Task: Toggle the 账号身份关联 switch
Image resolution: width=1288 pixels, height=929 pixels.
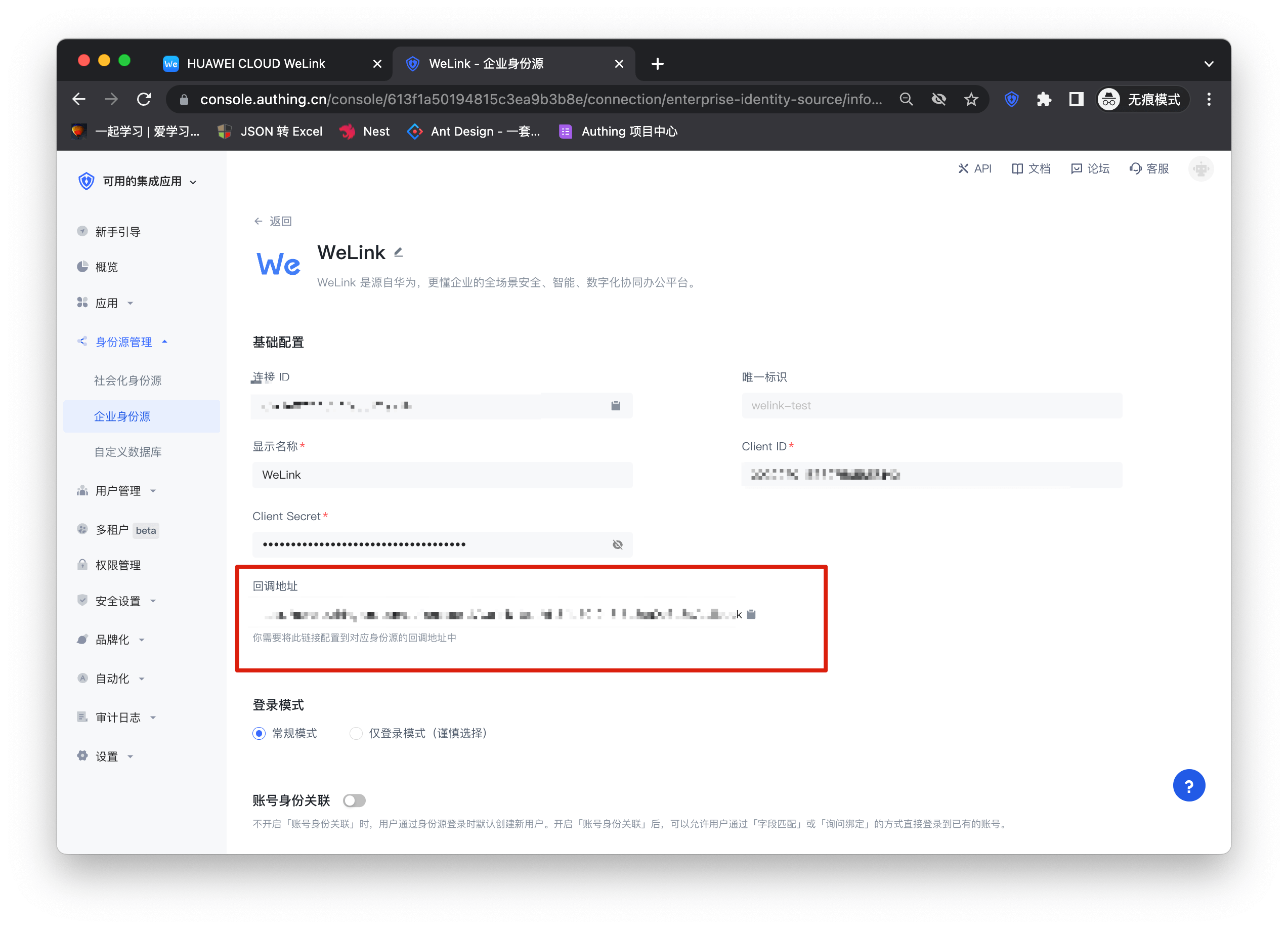Action: point(354,800)
